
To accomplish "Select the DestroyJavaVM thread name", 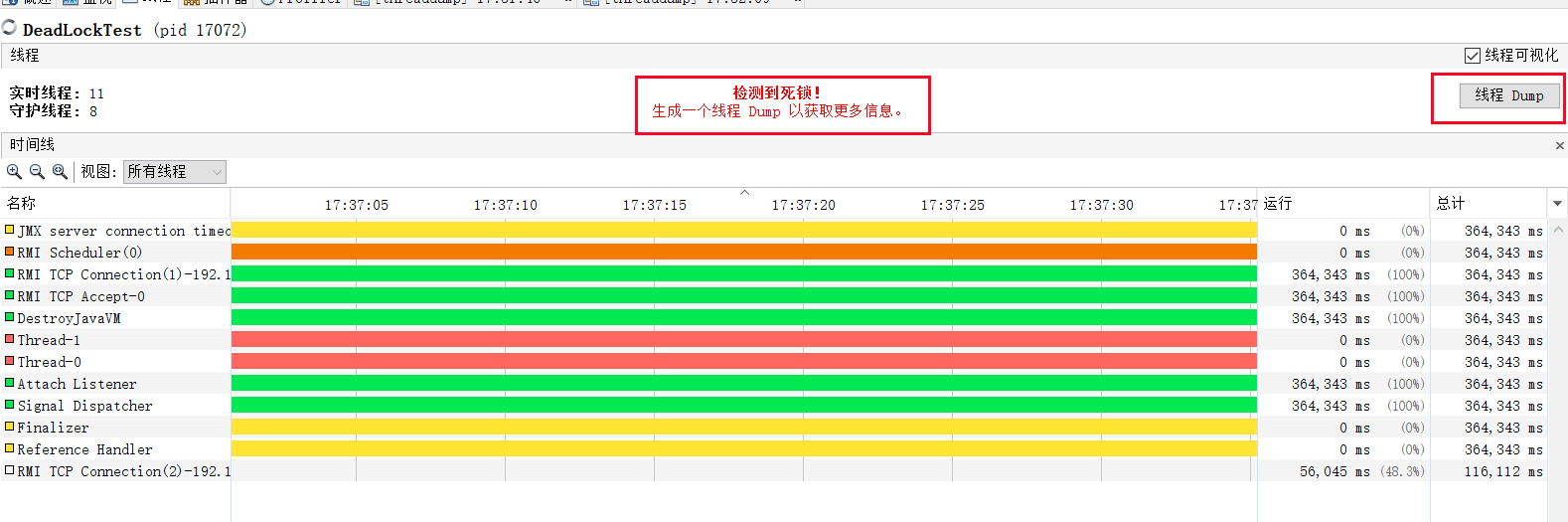I will click(69, 318).
